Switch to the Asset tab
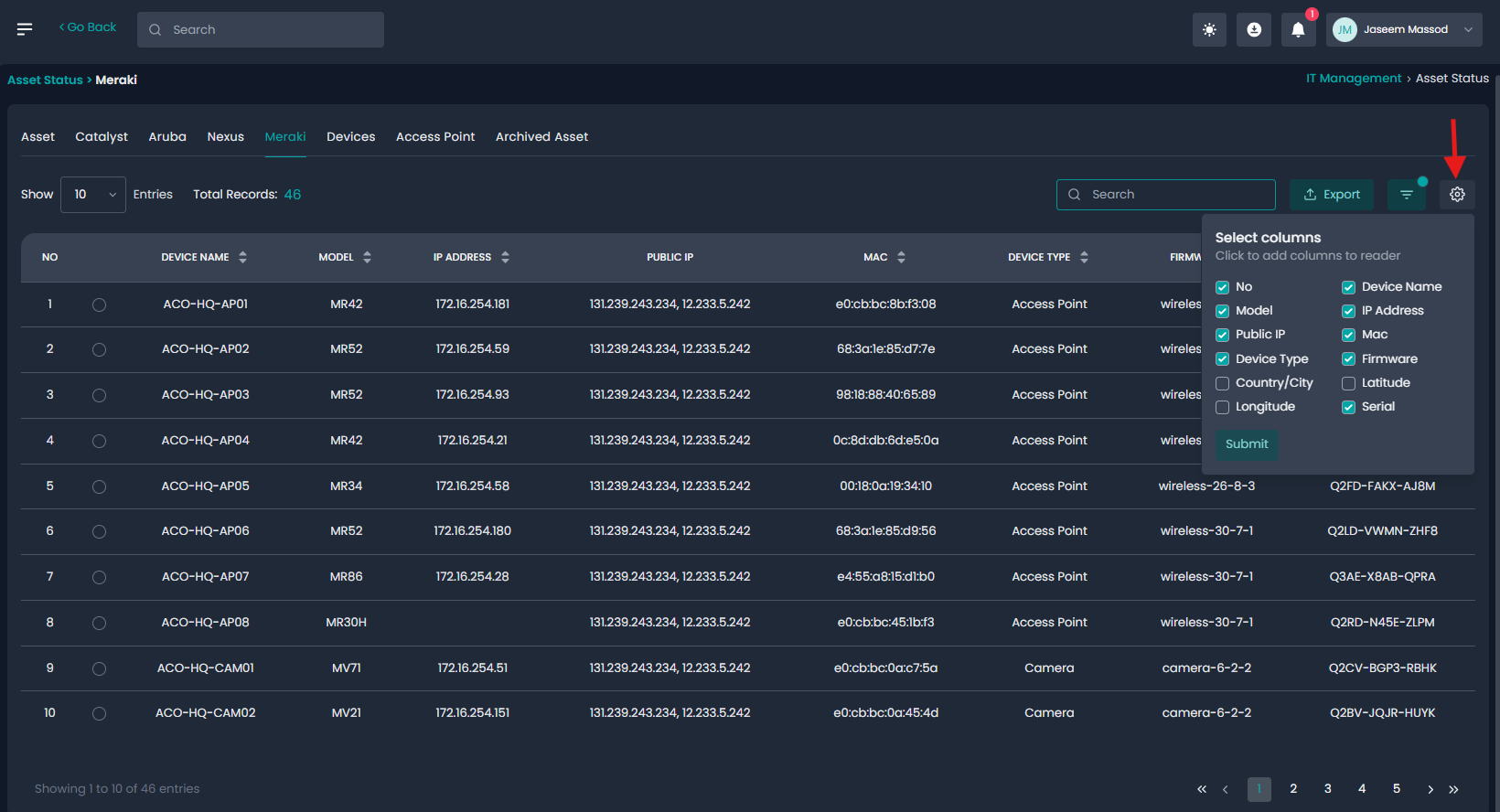1500x812 pixels. (37, 136)
